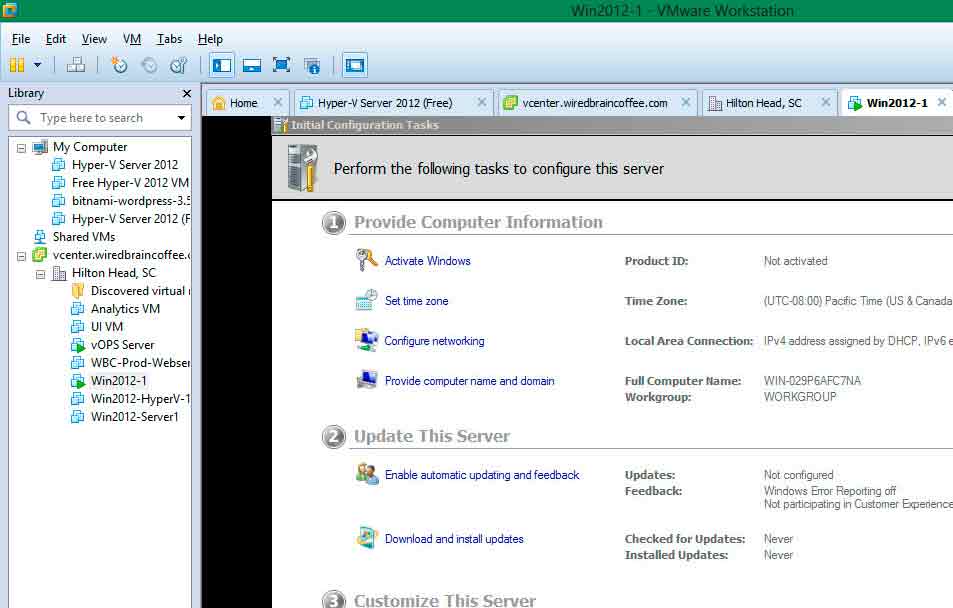Click the Configure networking computers icon
This screenshot has height=608, width=953.
pos(366,340)
